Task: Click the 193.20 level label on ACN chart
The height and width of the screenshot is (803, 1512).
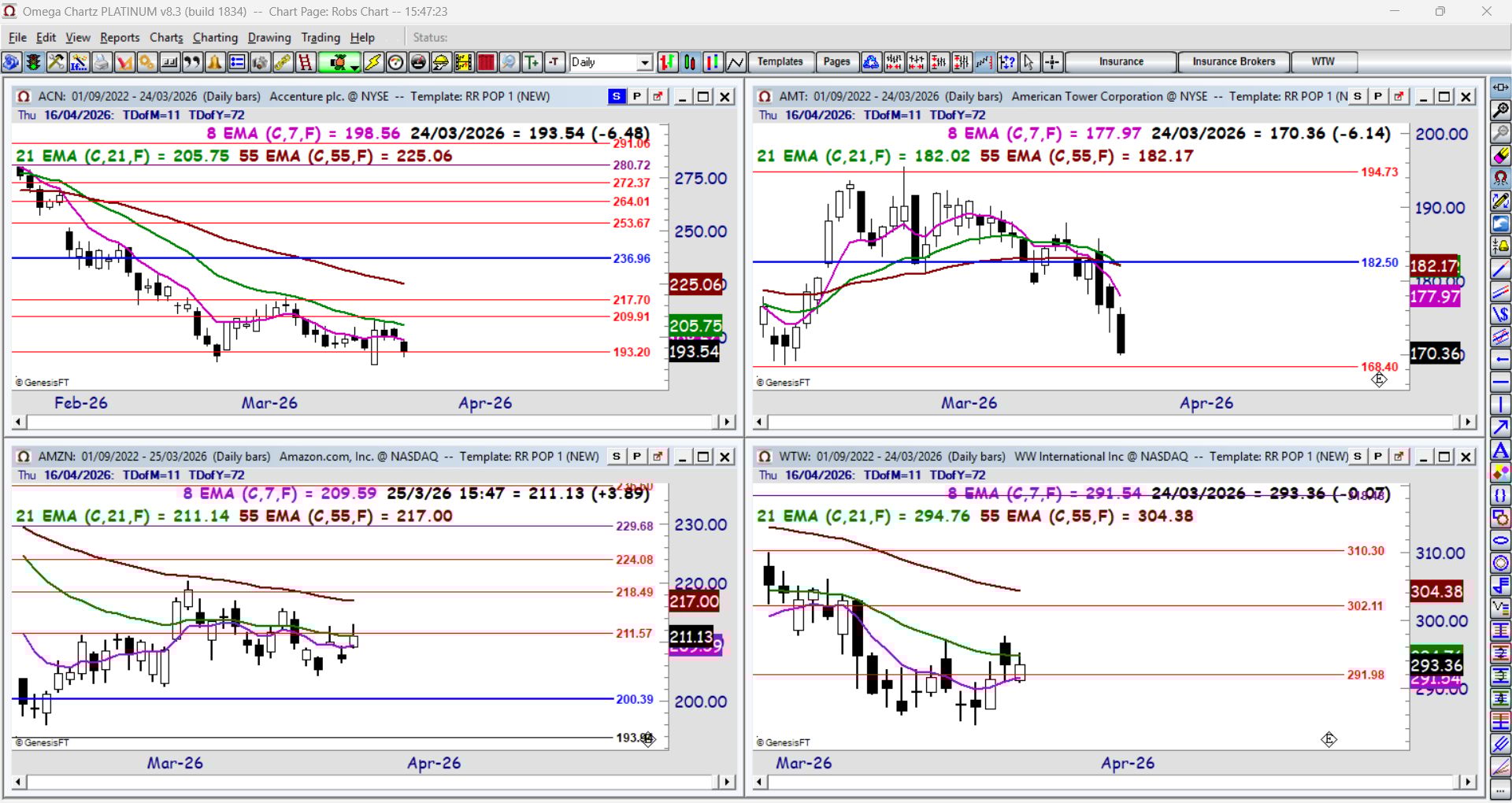Action: [632, 352]
